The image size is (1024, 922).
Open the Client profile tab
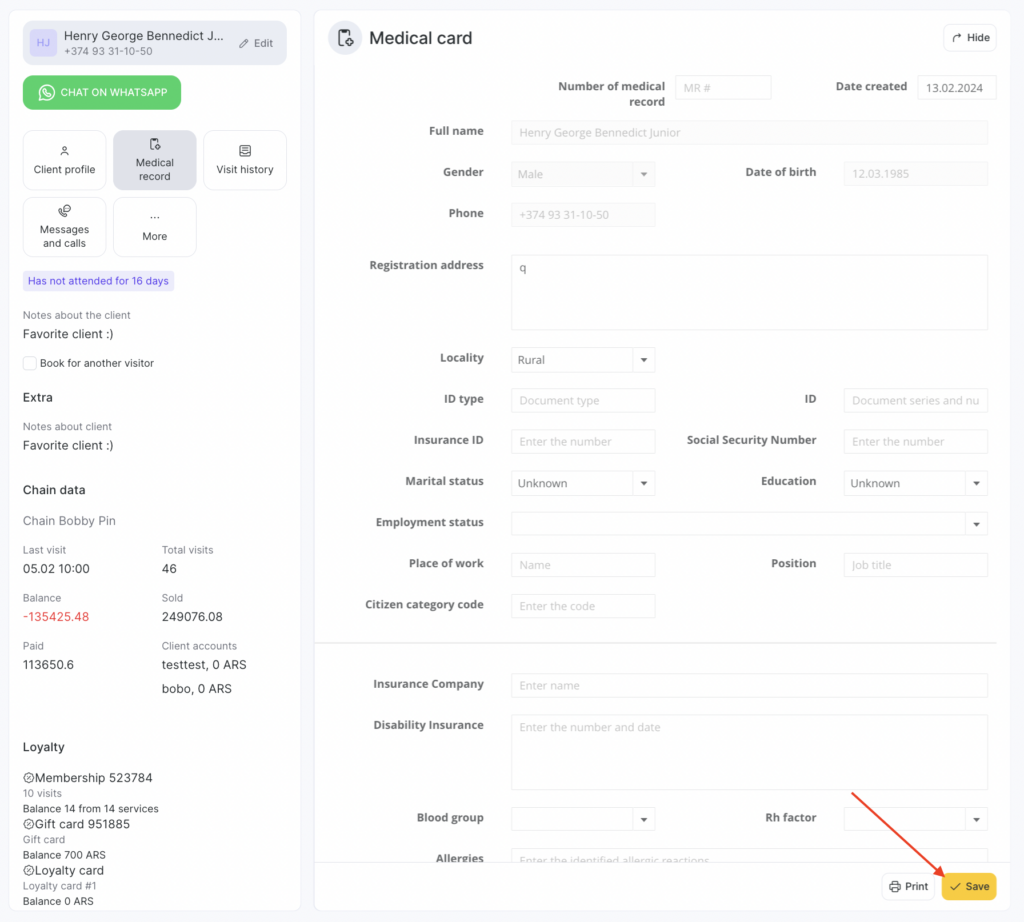click(64, 160)
